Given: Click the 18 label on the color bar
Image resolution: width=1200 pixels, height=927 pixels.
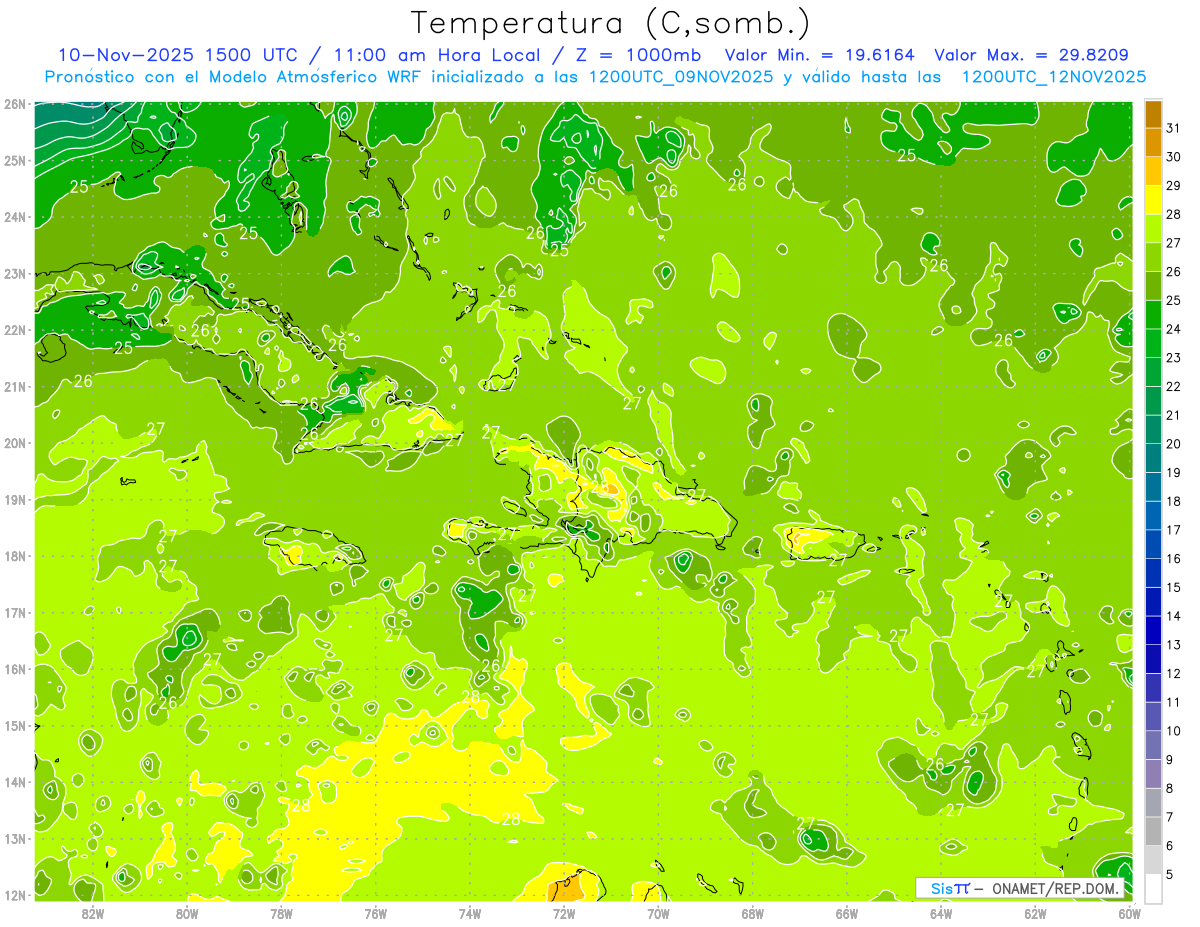Looking at the screenshot, I should [1173, 502].
